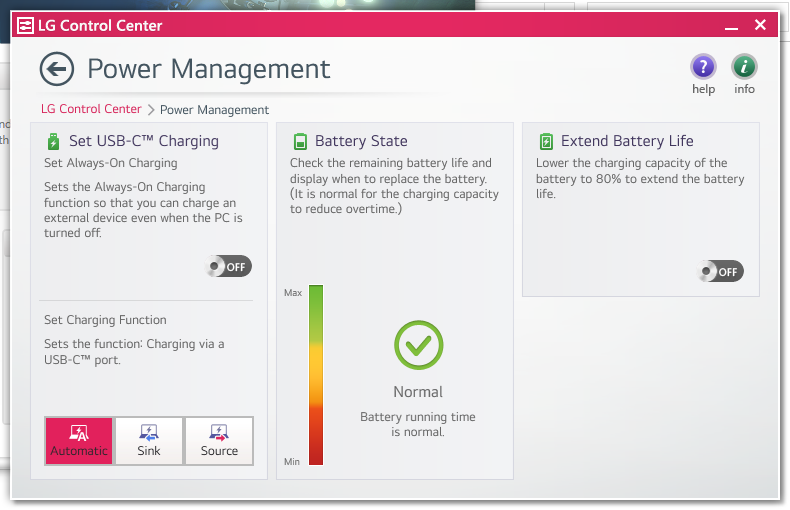This screenshot has width=790, height=510.
Task: Open the purple help icon
Action: pos(703,67)
